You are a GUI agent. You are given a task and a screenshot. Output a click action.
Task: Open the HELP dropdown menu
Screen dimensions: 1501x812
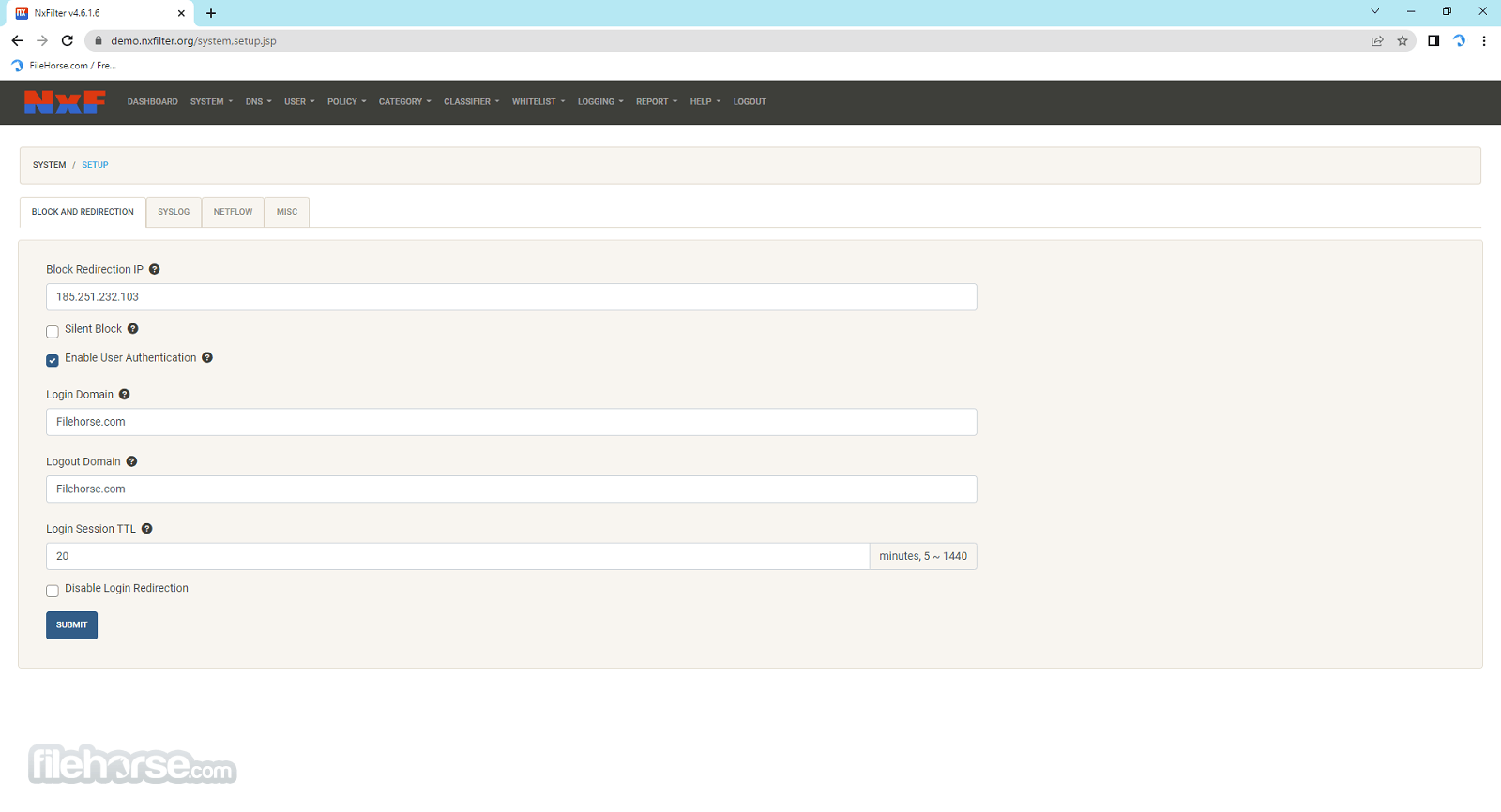point(705,102)
